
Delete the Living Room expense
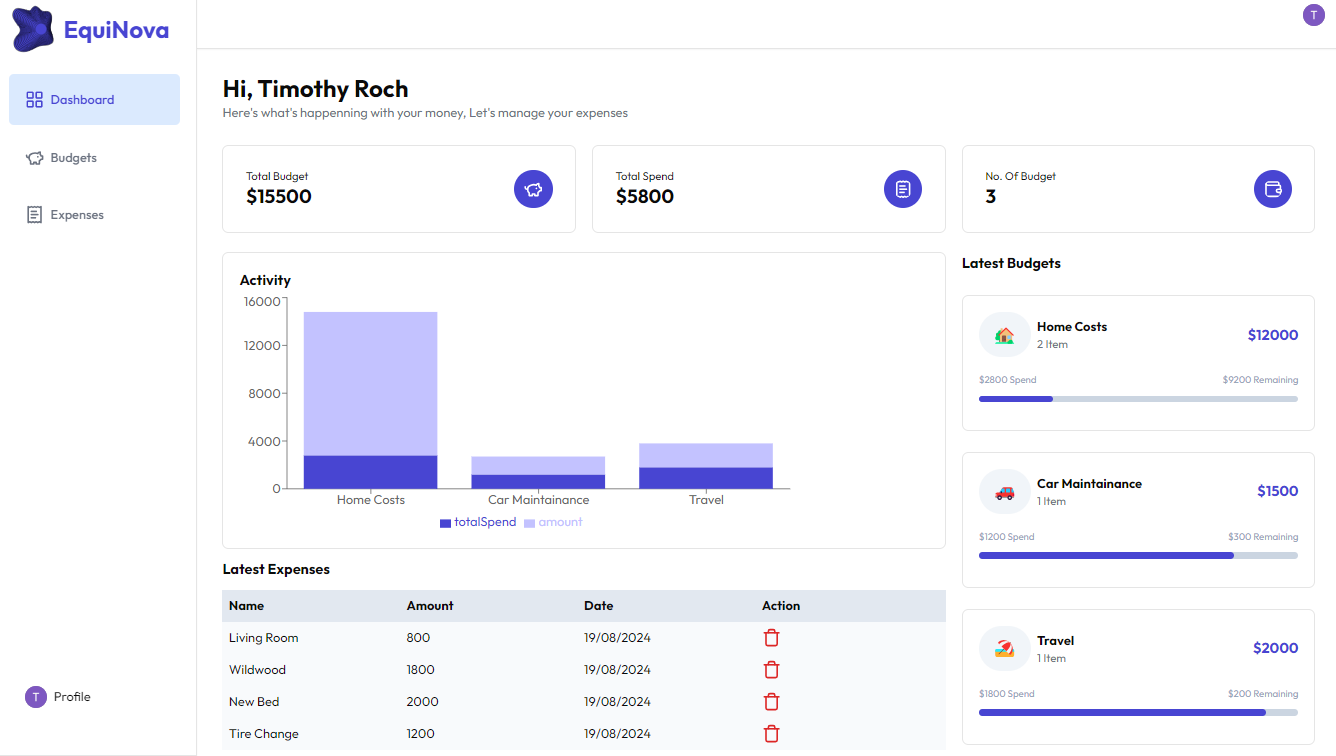tap(771, 638)
